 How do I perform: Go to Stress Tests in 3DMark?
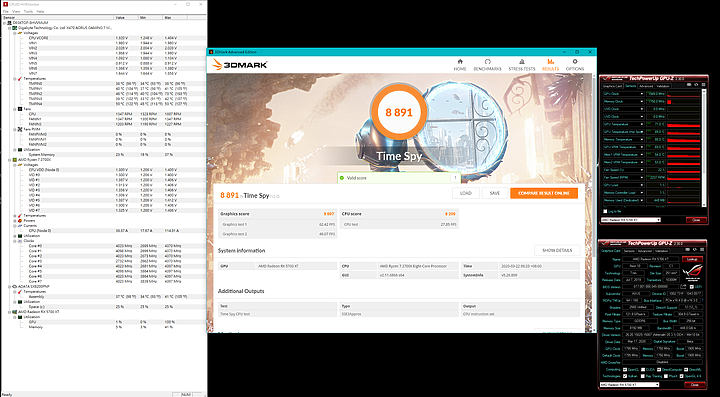click(522, 65)
